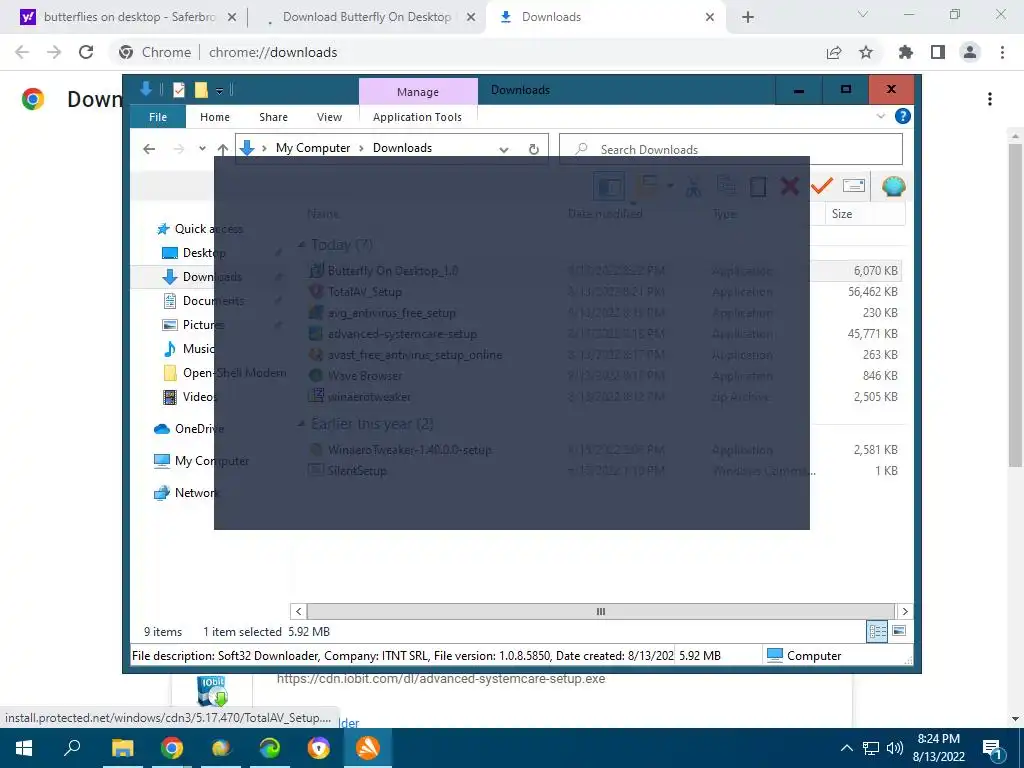Open the Chrome profile avatar menu
The image size is (1024, 768).
coord(970,52)
